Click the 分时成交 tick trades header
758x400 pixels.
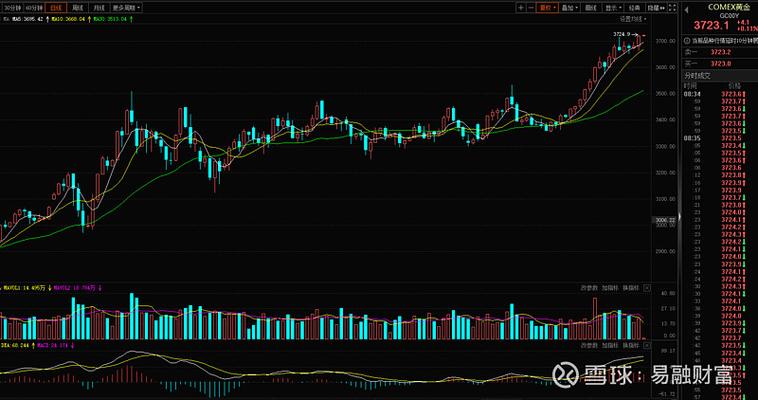697,75
